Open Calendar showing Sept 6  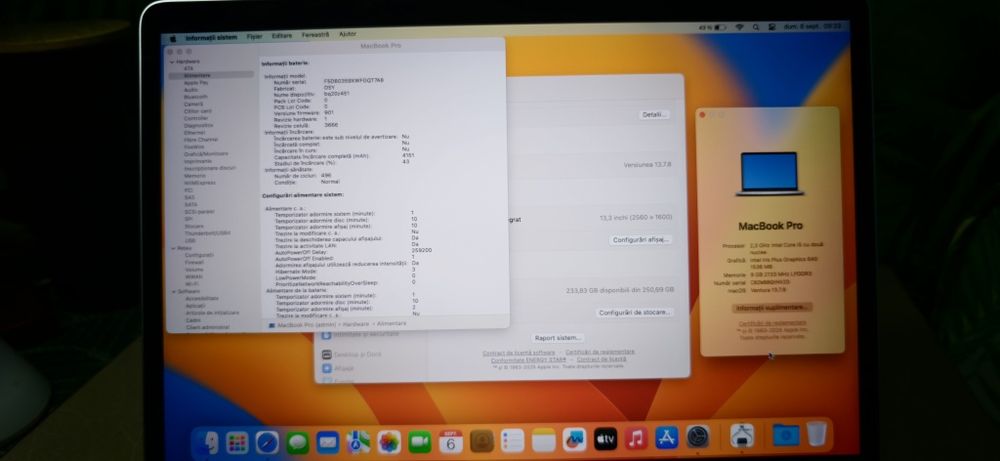(451, 441)
